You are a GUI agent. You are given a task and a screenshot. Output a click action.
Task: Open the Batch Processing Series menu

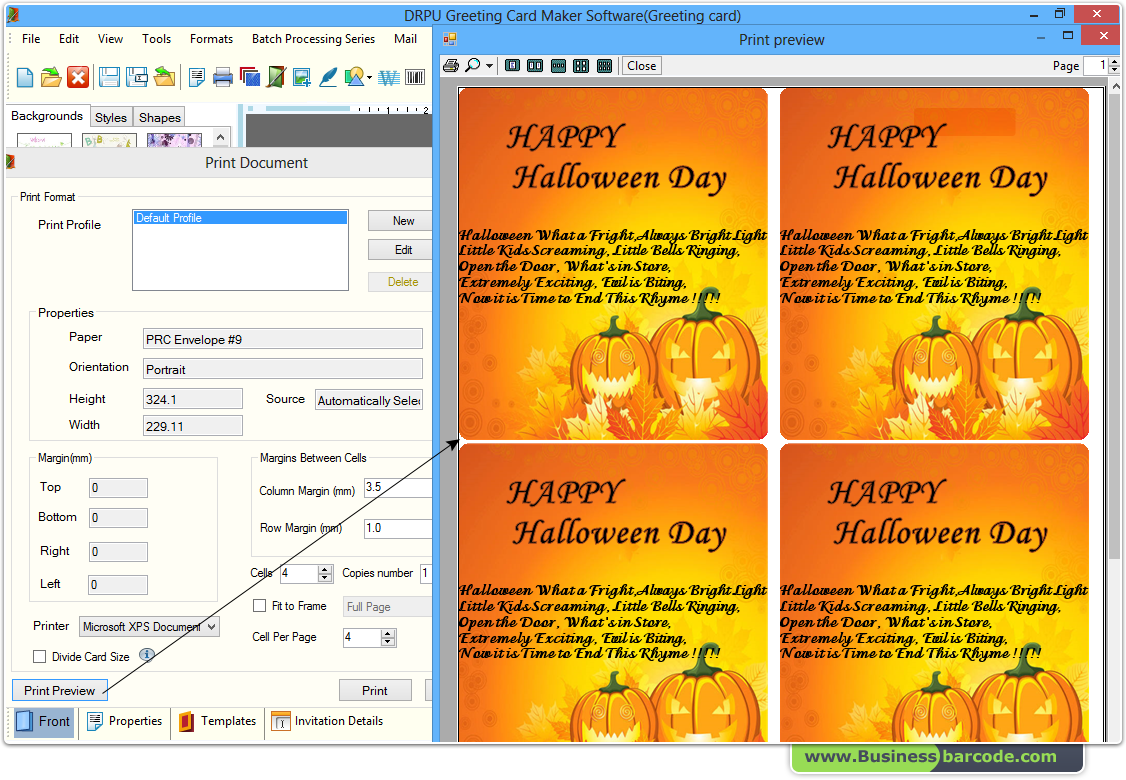pos(313,39)
